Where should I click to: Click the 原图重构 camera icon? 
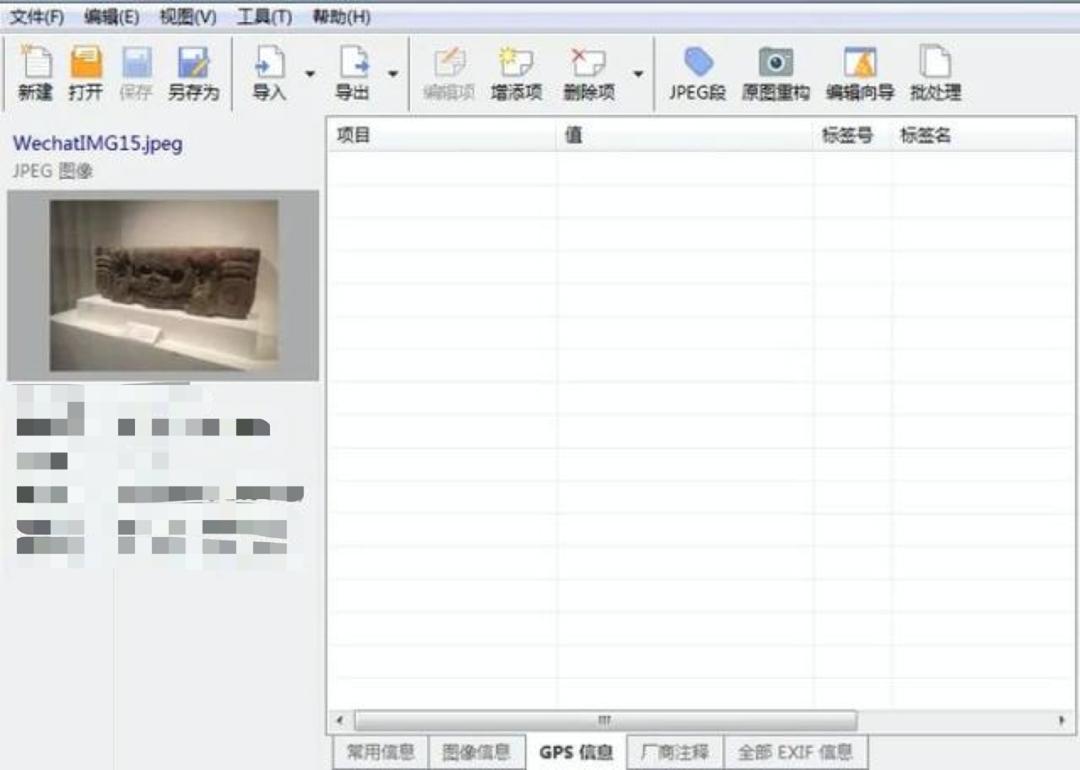click(775, 64)
